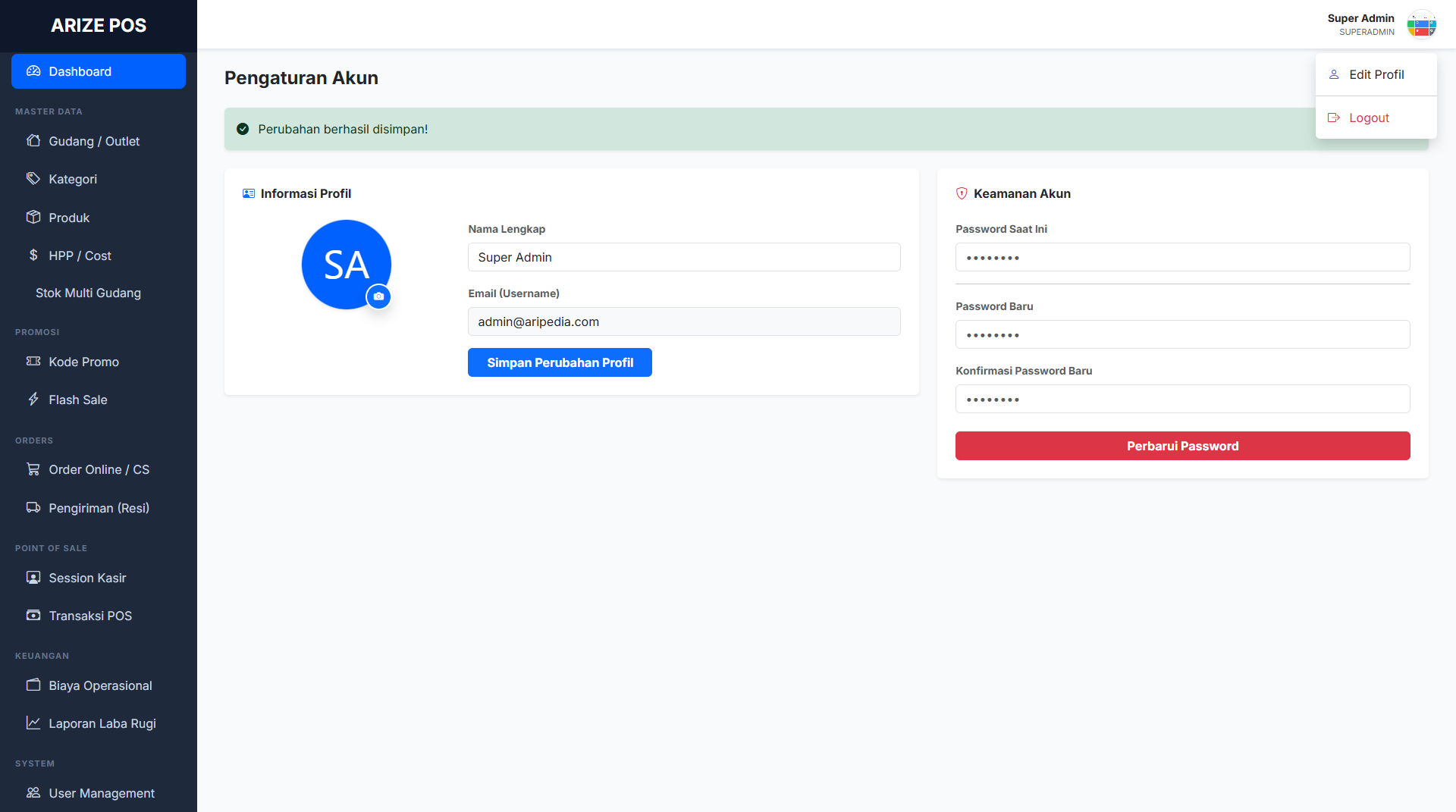Open Stok Multi Gudang in sidebar
Screen dimensions: 1456x812
[x=88, y=293]
